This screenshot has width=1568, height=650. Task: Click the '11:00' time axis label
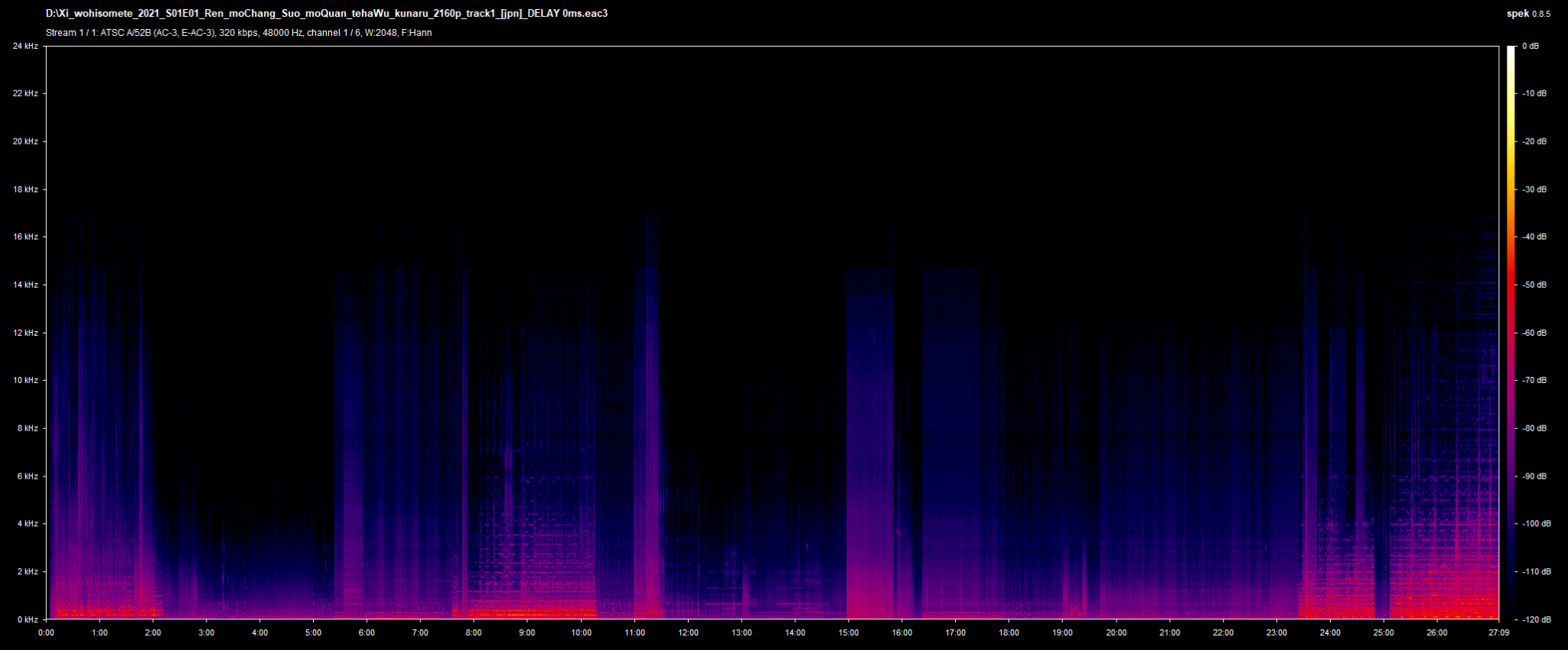tap(634, 632)
